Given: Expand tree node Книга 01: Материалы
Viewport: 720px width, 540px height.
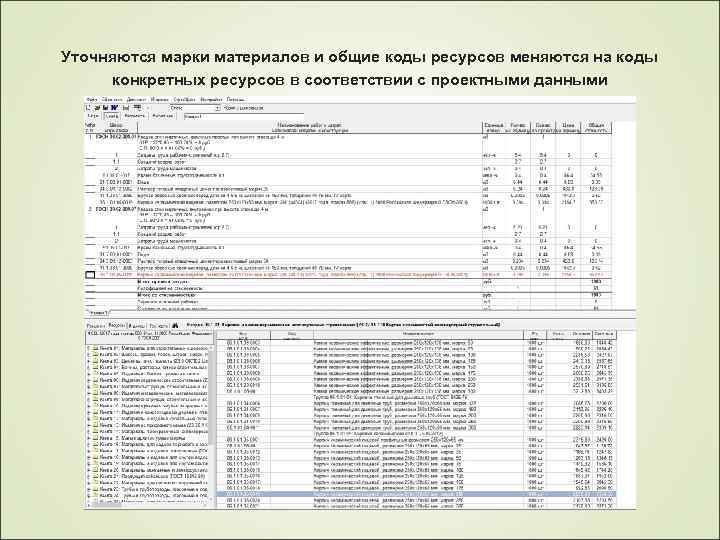Looking at the screenshot, I should click(88, 348).
